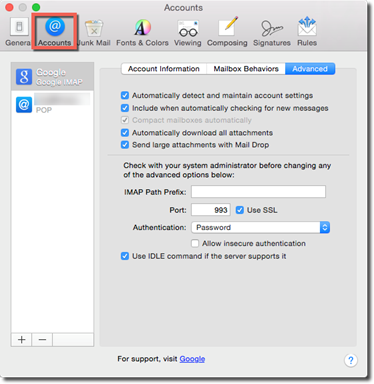Screen dimensions: 374x384
Task: Switch to Mailbox Behaviors tab
Action: [246, 69]
